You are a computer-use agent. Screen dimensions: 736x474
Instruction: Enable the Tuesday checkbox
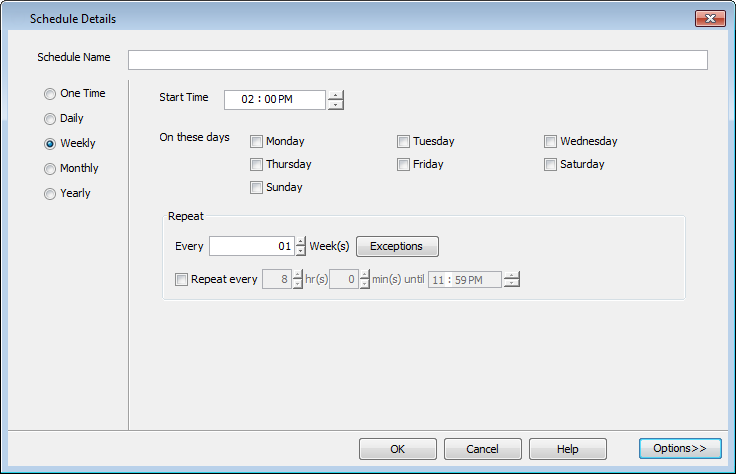(x=404, y=142)
